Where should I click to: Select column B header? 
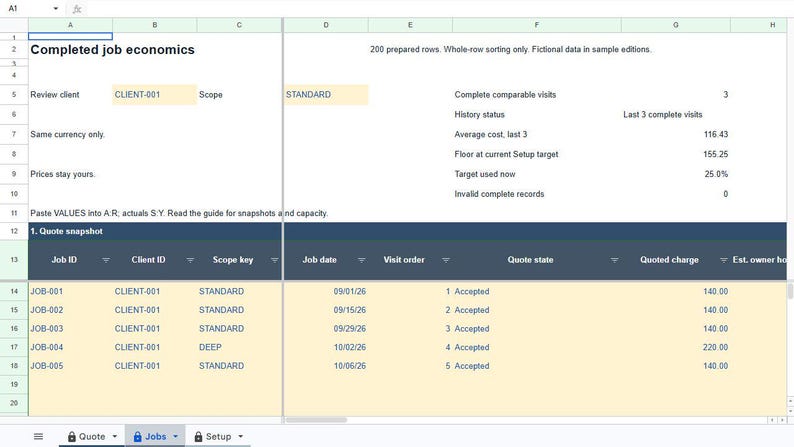click(154, 25)
